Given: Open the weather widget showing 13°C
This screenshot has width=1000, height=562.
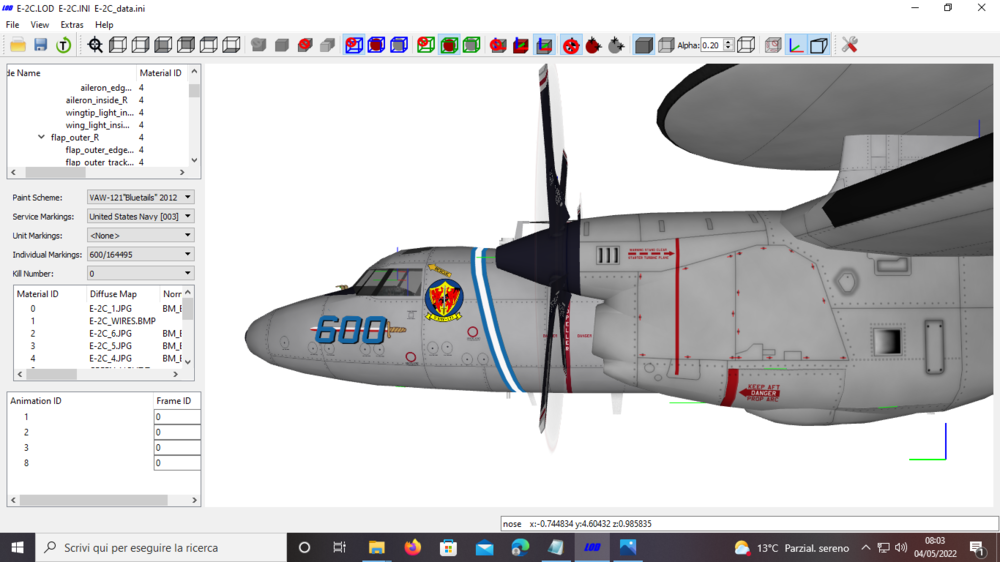Looking at the screenshot, I should pyautogui.click(x=791, y=548).
